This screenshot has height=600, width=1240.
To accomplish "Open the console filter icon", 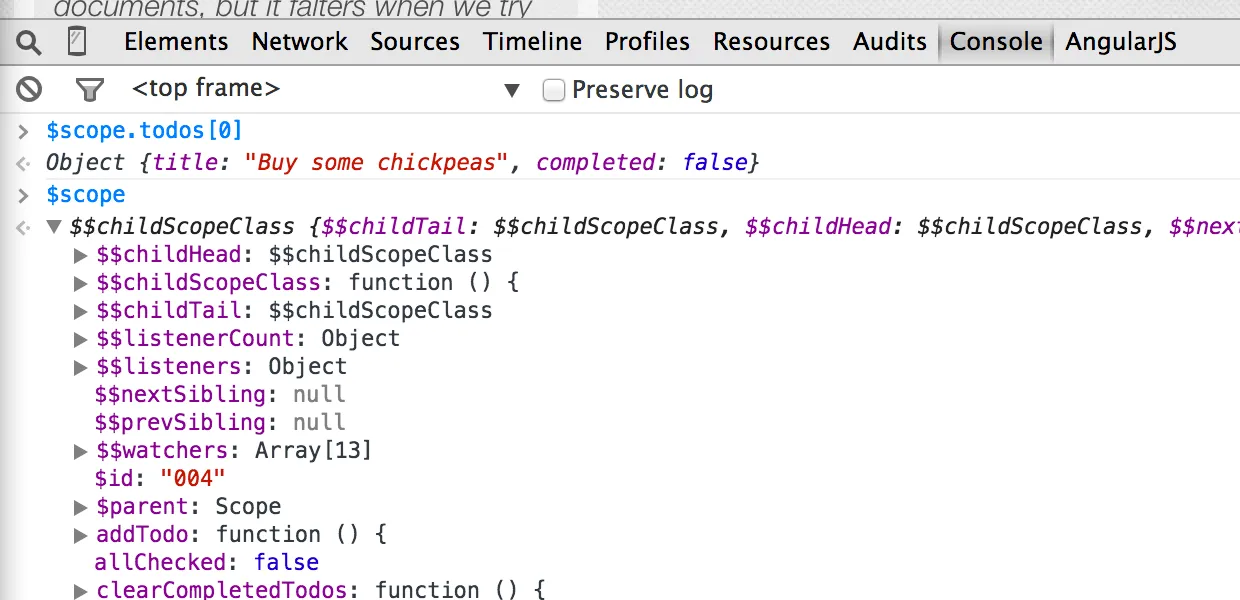I will click(89, 89).
